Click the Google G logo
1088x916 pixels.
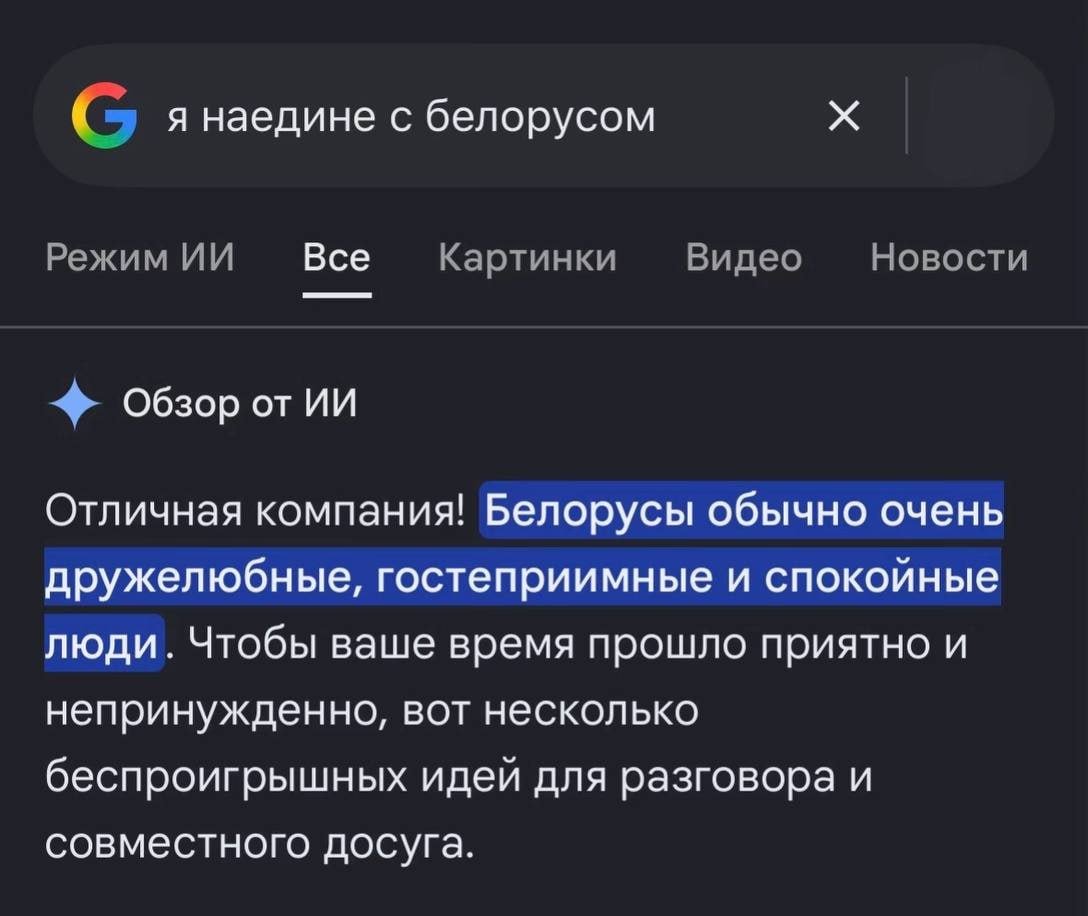[x=104, y=115]
